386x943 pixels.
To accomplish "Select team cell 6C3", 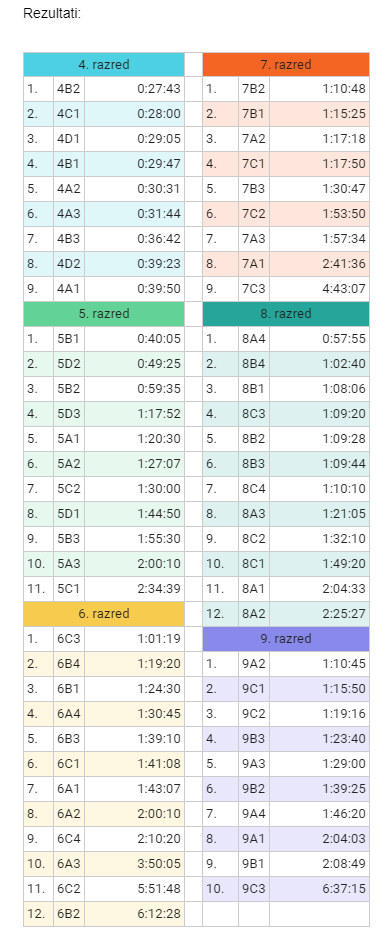I will 69,639.
